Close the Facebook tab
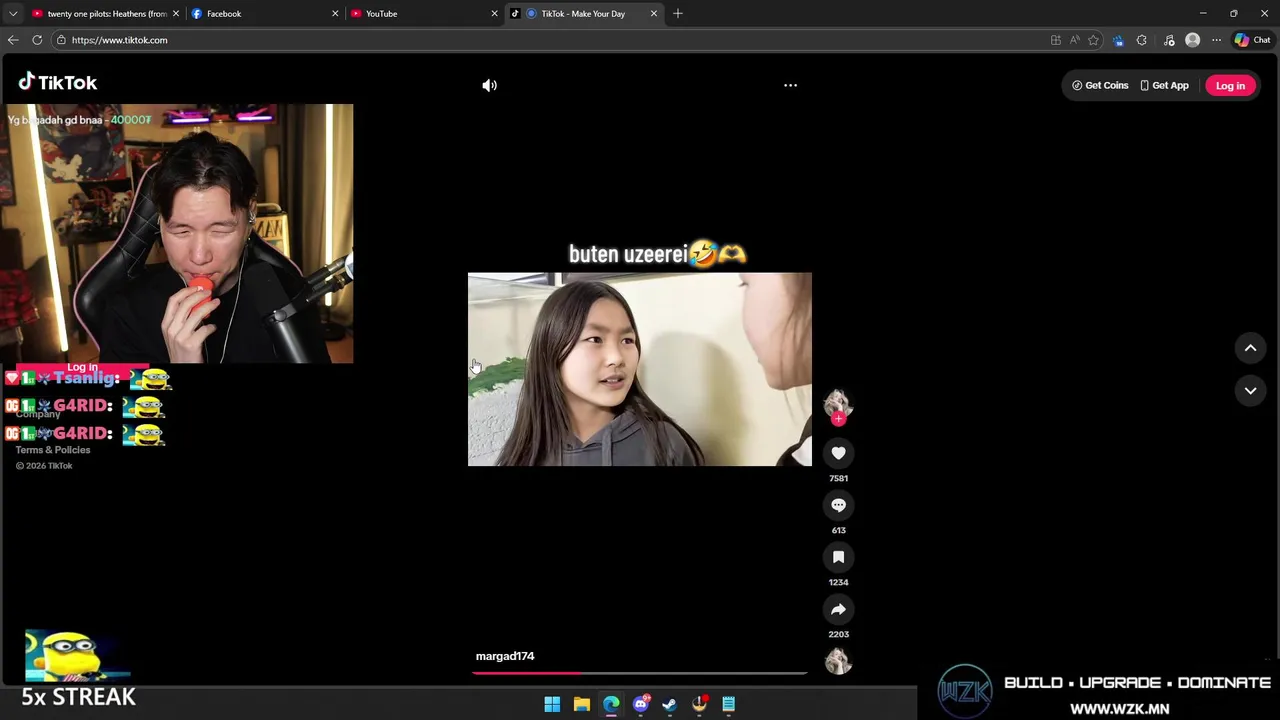Image resolution: width=1280 pixels, height=720 pixels. point(335,13)
